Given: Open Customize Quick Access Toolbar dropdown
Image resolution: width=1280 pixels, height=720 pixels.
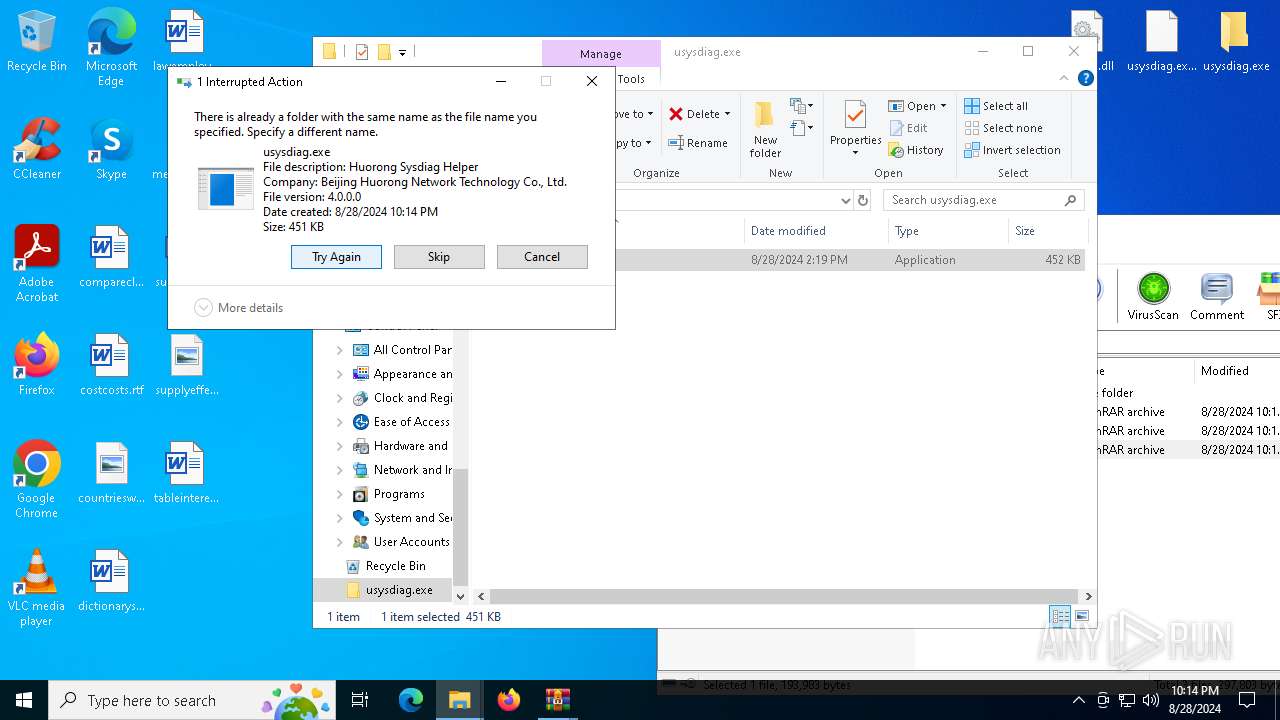Looking at the screenshot, I should 402,52.
